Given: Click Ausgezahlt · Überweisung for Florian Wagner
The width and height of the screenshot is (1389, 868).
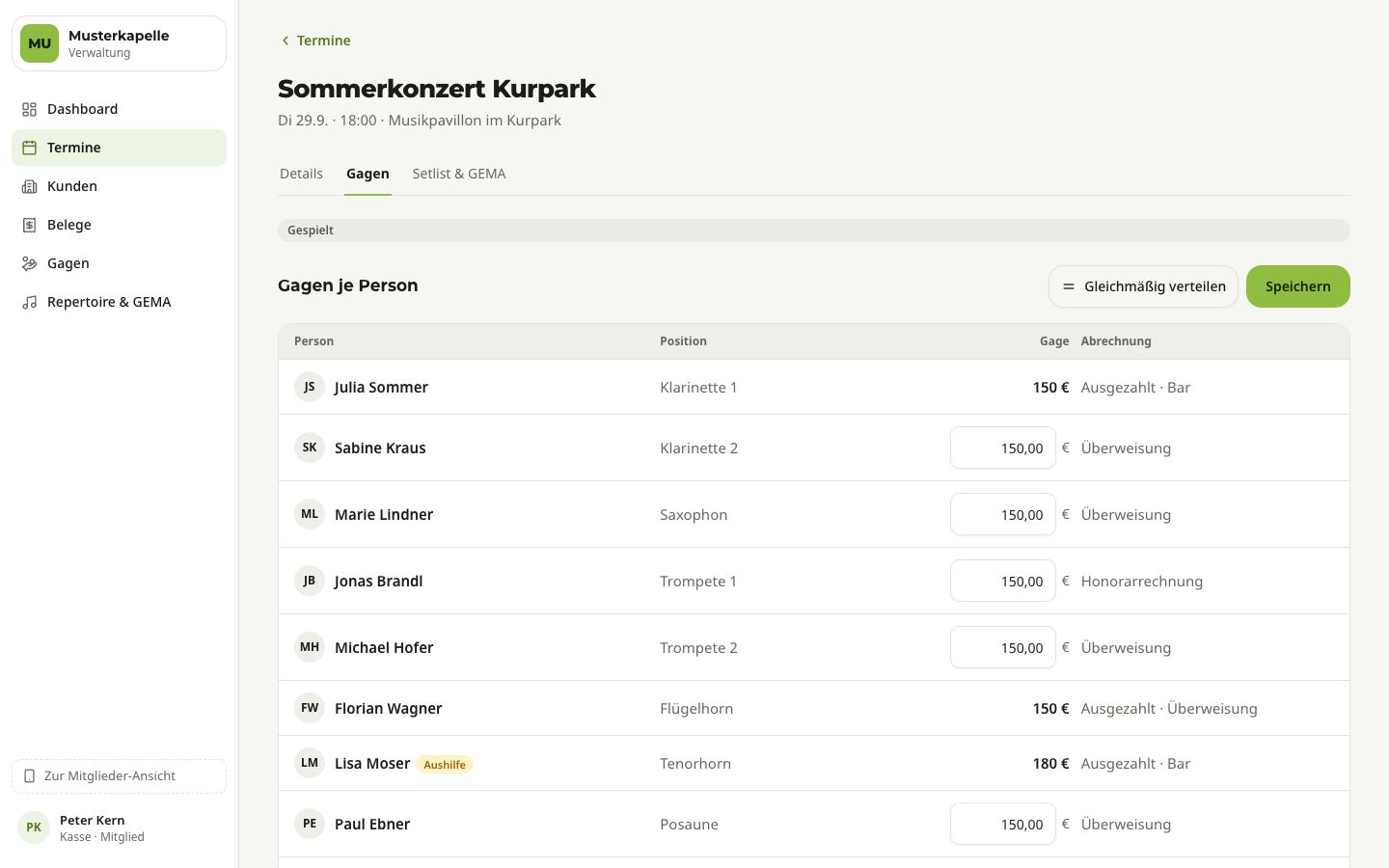Looking at the screenshot, I should tap(1169, 708).
